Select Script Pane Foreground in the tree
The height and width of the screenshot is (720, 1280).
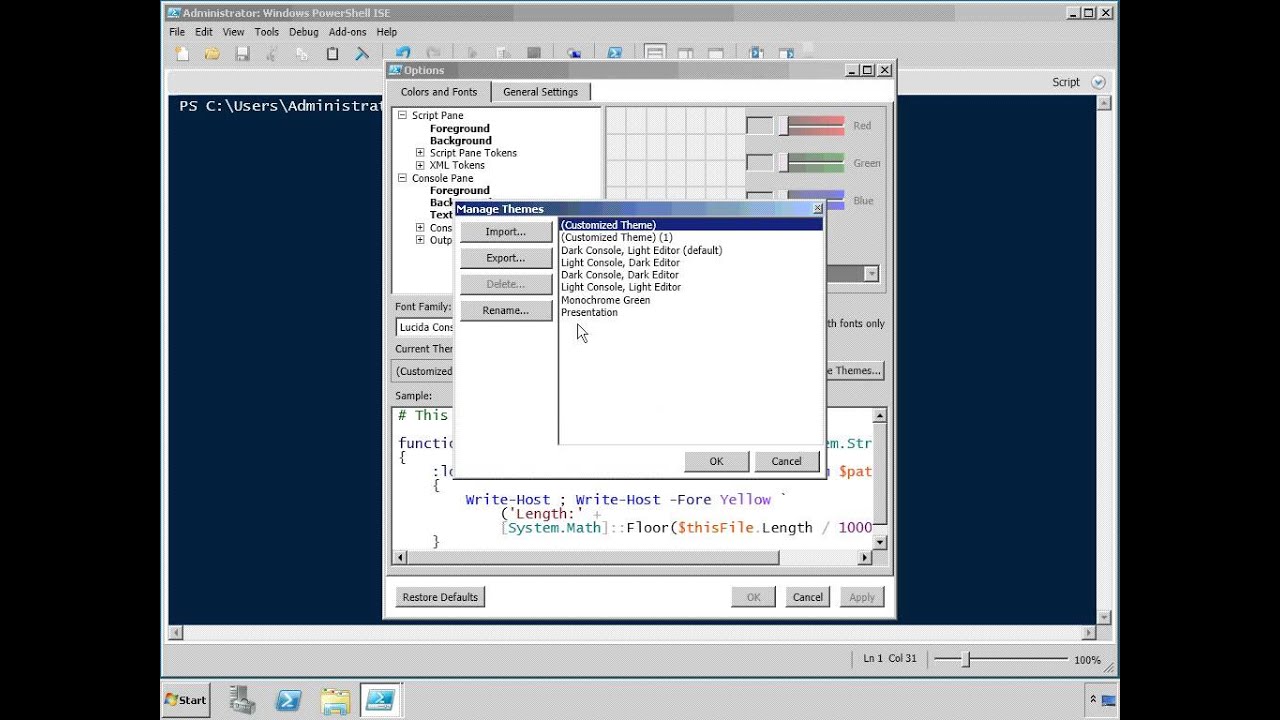coord(460,128)
